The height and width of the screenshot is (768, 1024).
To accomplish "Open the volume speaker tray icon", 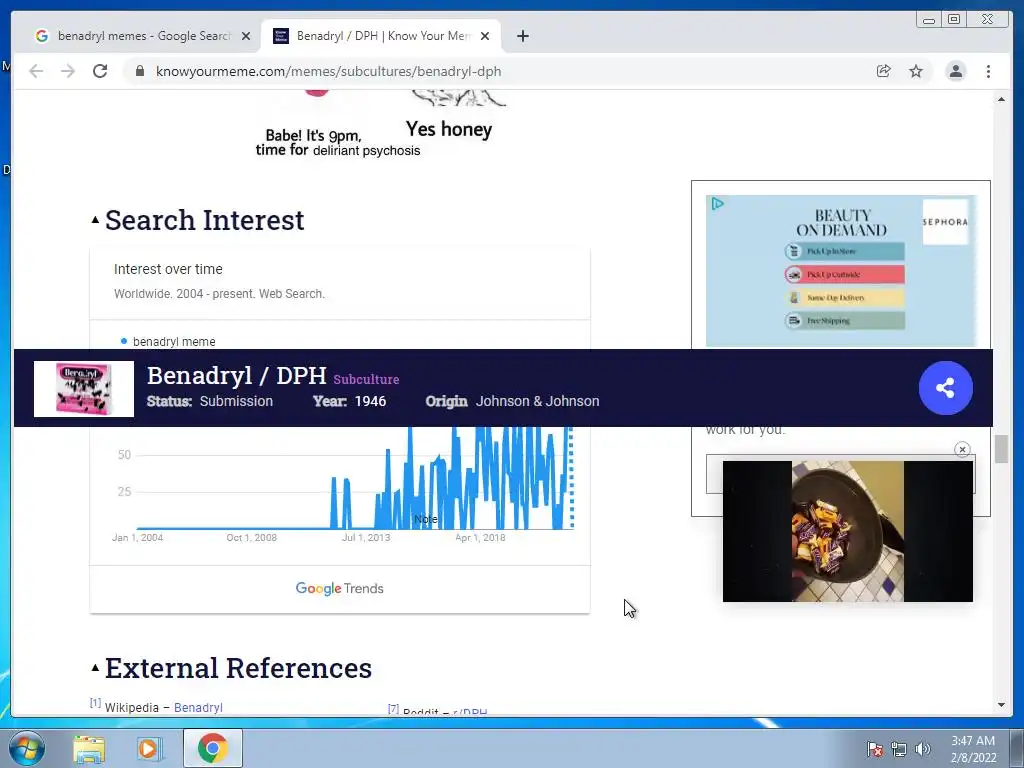I will [922, 749].
